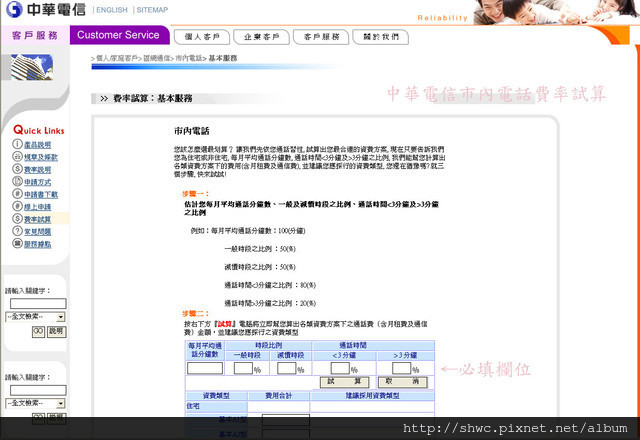Open the second 全文檢索 search scope dropdown
The width and height of the screenshot is (640, 440).
(36, 403)
